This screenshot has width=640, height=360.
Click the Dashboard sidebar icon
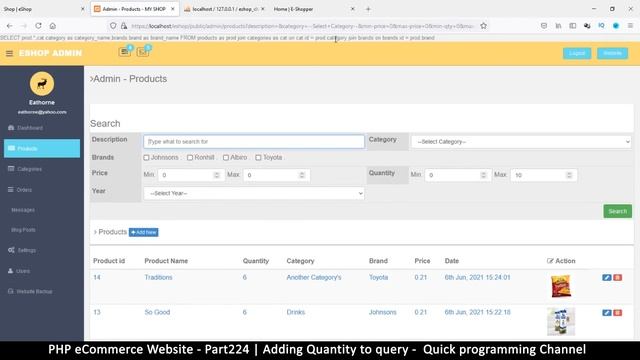[11, 128]
